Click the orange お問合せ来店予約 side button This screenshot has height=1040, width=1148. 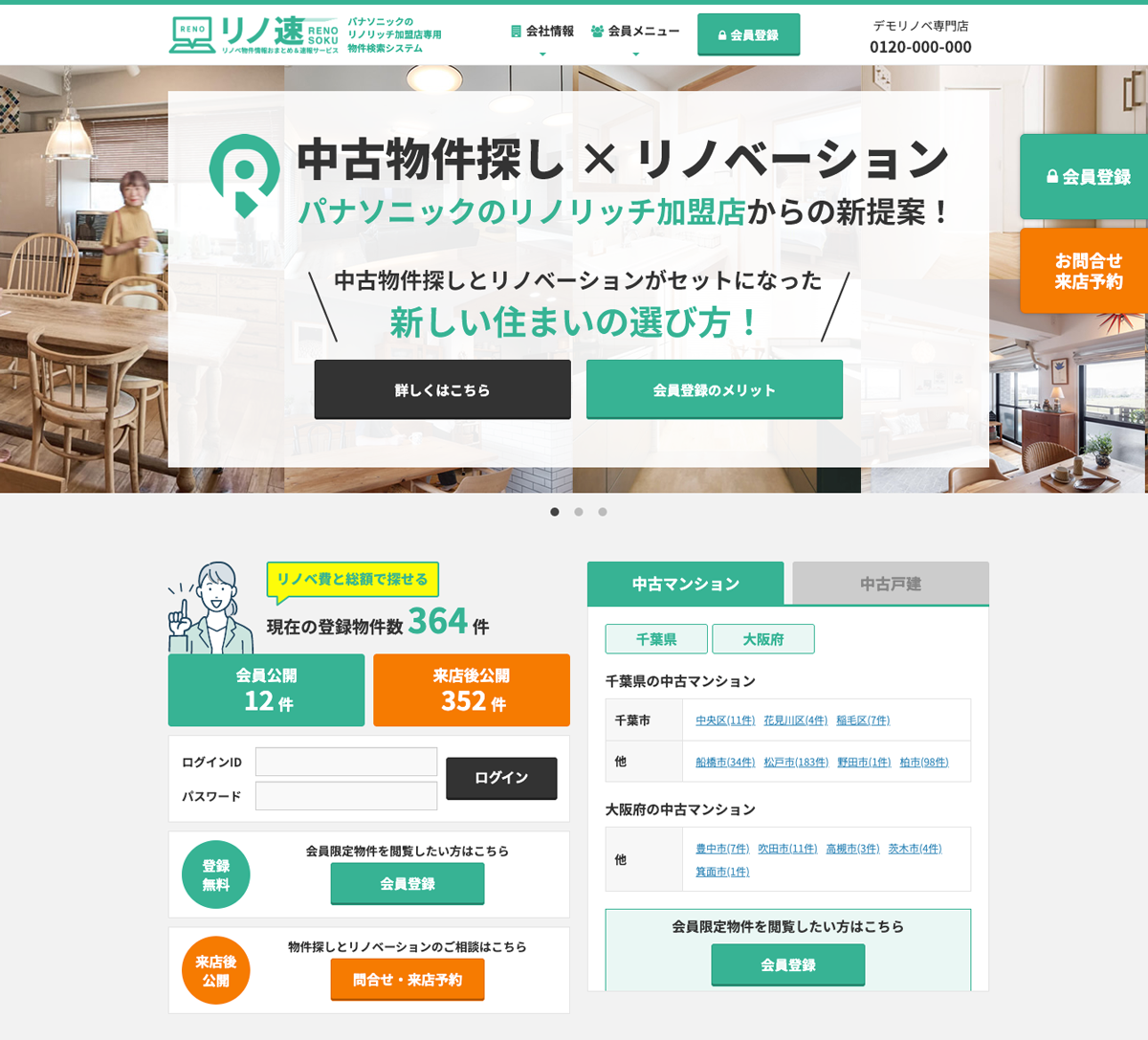point(1084,271)
